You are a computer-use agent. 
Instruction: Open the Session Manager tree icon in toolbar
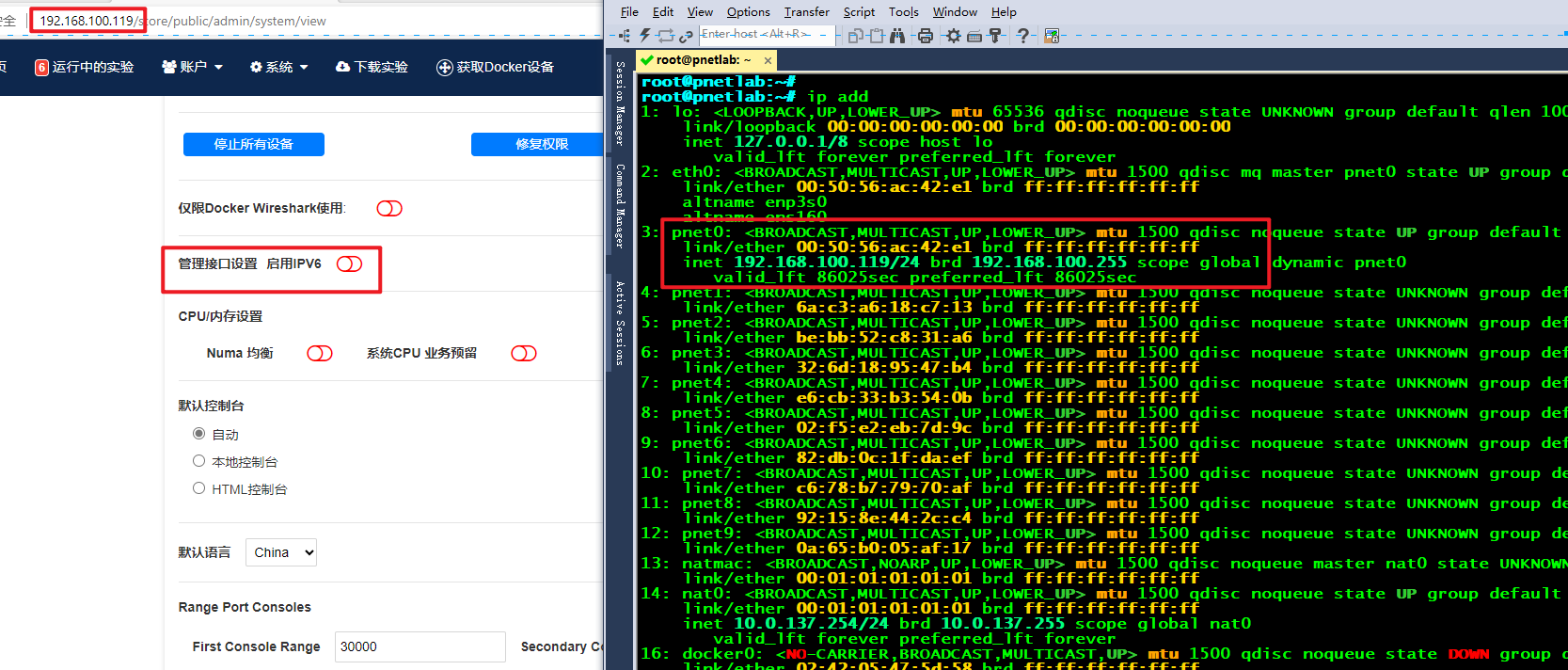coord(624,36)
